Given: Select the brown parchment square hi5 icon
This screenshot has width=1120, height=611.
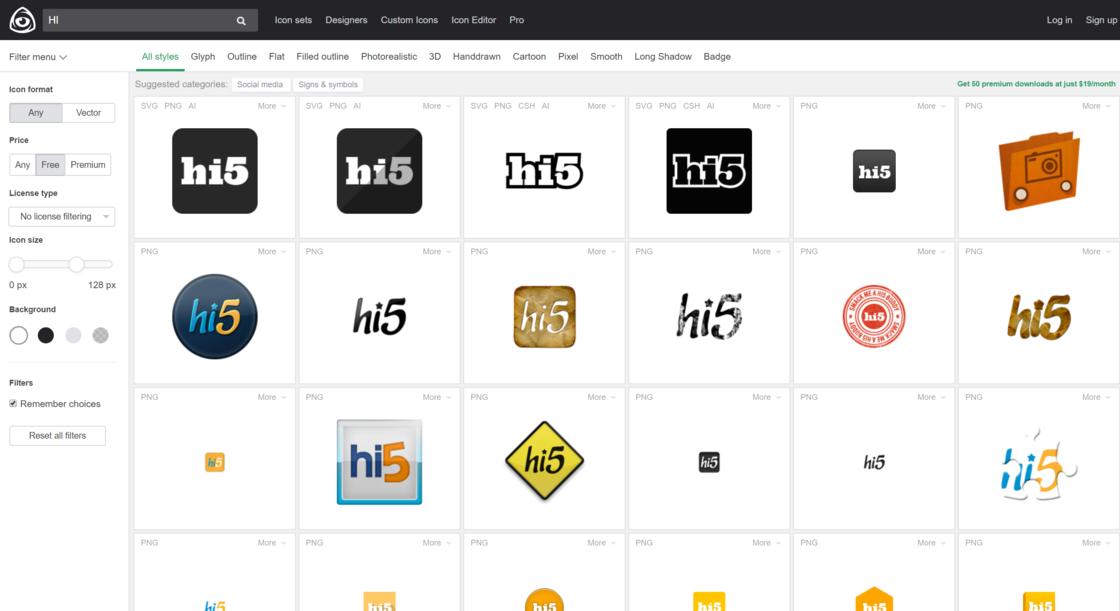Looking at the screenshot, I should 544,317.
